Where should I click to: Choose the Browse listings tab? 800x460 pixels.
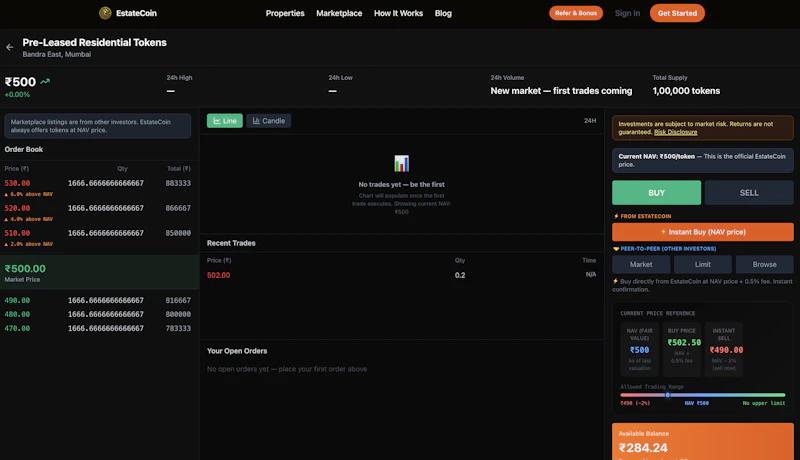(x=764, y=264)
